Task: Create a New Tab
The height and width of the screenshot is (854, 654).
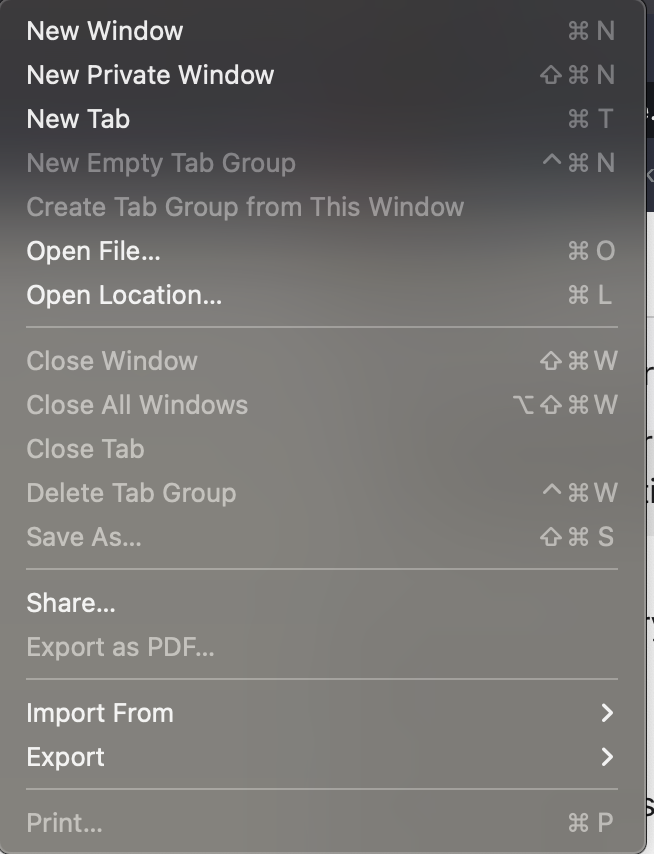Action: [x=77, y=119]
